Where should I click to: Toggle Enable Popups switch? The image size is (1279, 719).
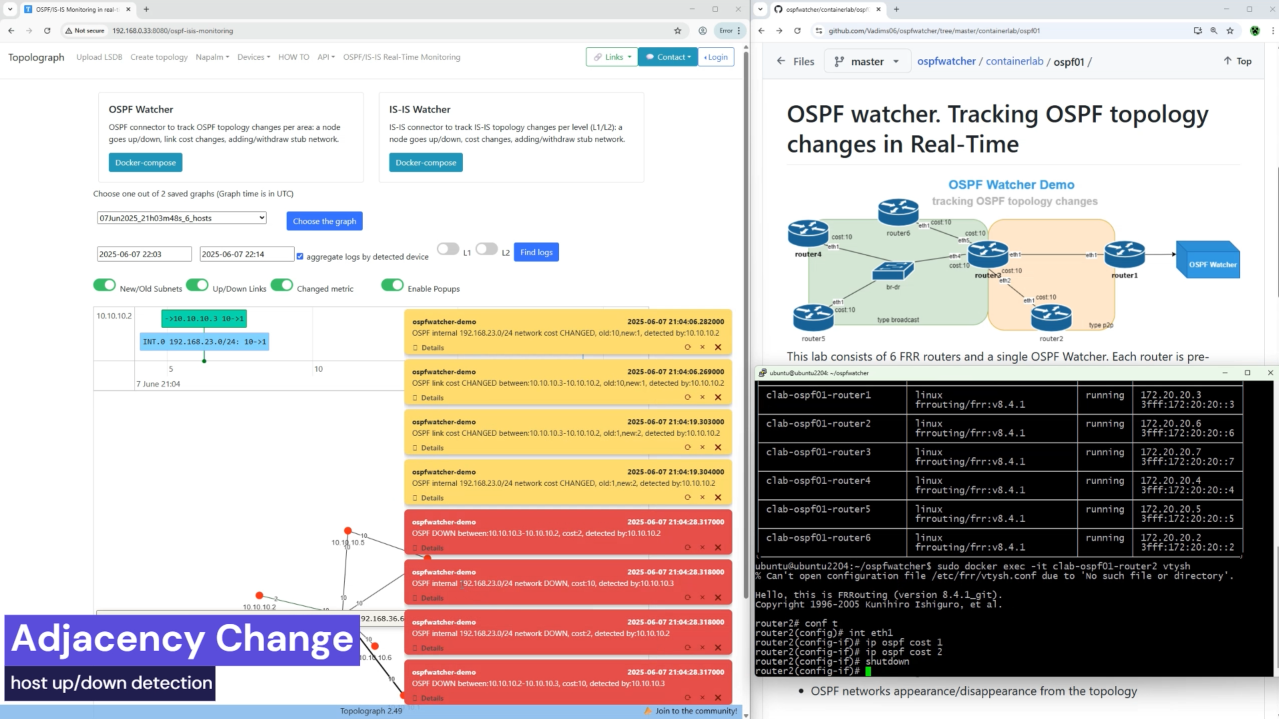click(392, 285)
